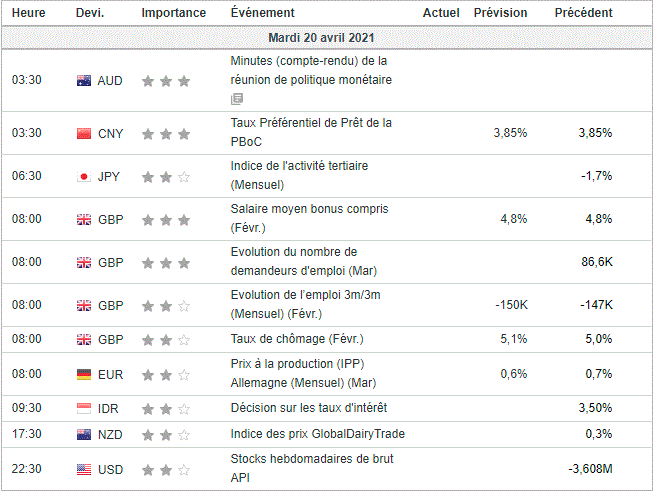Click the New Zealand flag next to NZD
This screenshot has height=491, width=655.
tap(84, 434)
